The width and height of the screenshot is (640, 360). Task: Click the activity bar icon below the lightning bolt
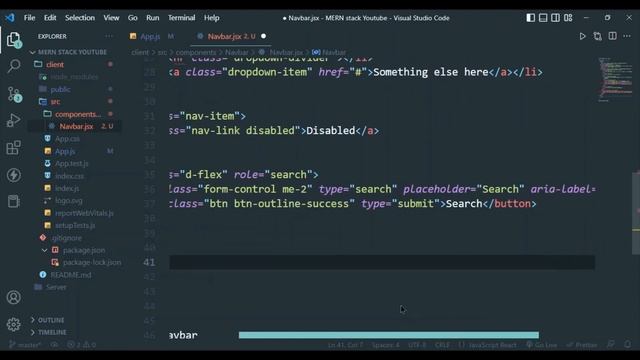click(x=13, y=201)
